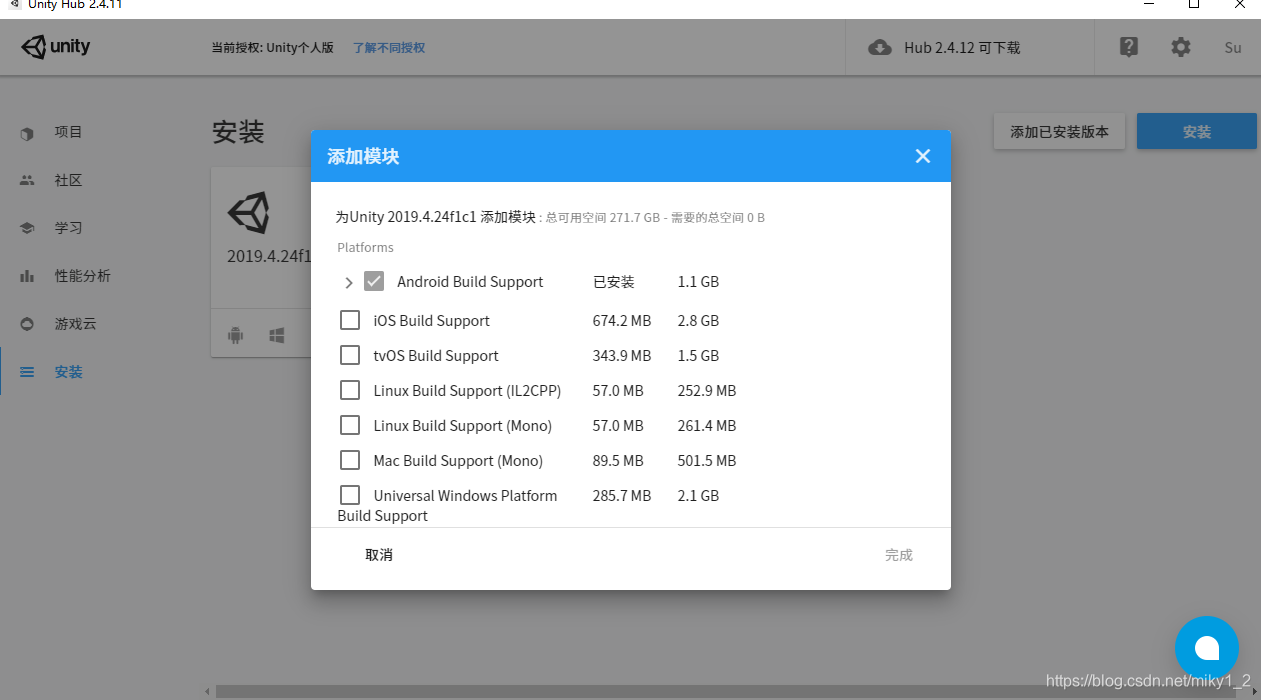
Task: Click the Android platform icon on install card
Action: point(235,335)
